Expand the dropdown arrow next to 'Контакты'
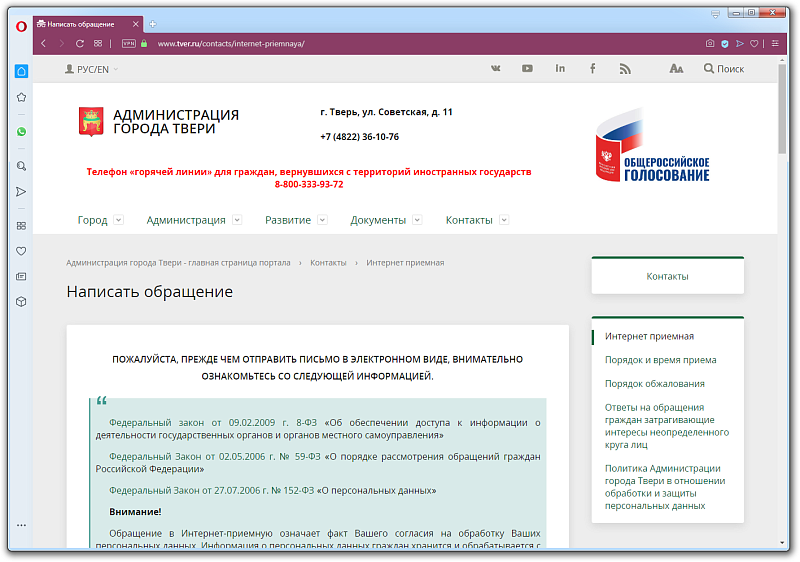 point(504,220)
